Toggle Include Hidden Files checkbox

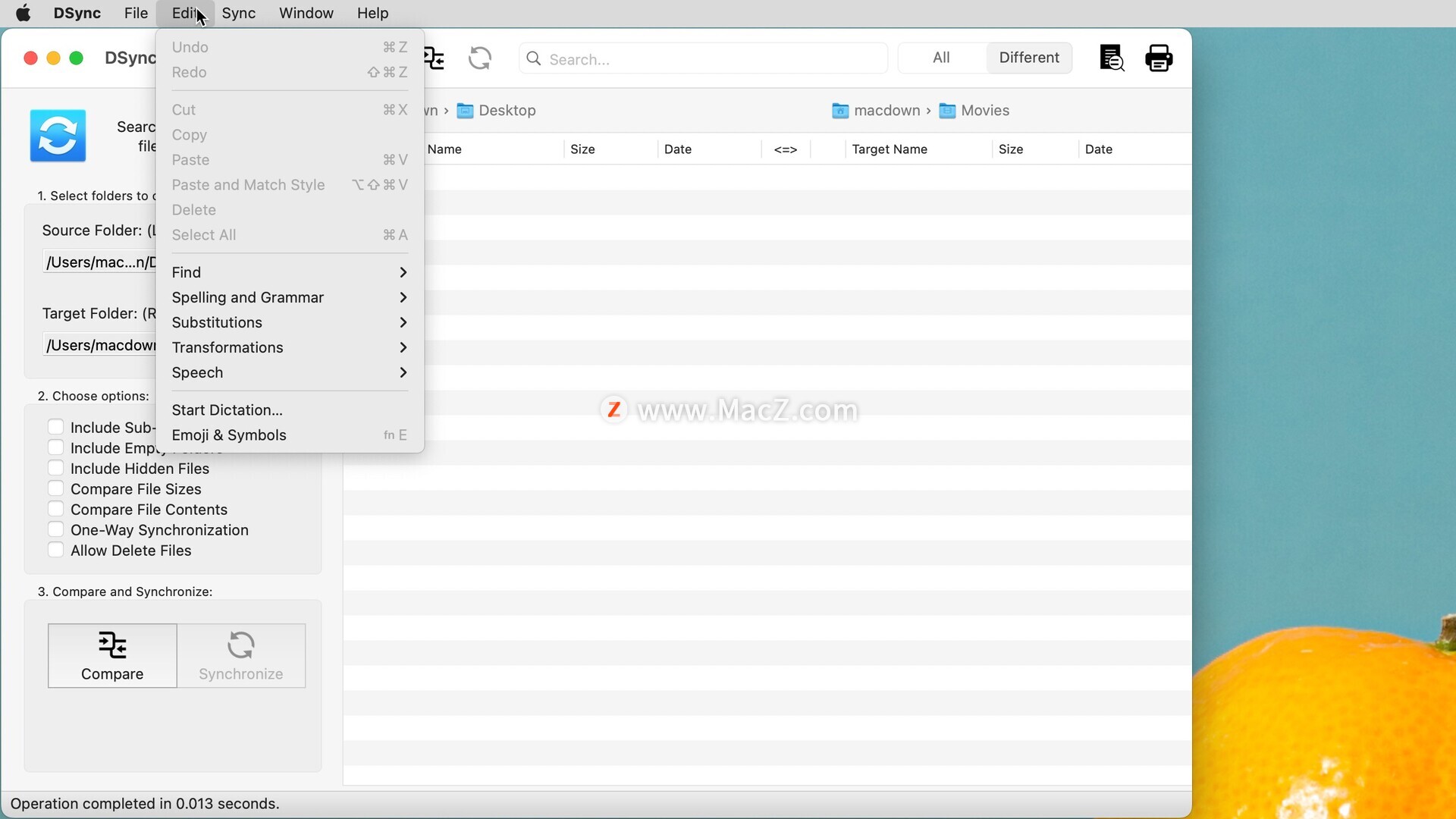click(55, 468)
